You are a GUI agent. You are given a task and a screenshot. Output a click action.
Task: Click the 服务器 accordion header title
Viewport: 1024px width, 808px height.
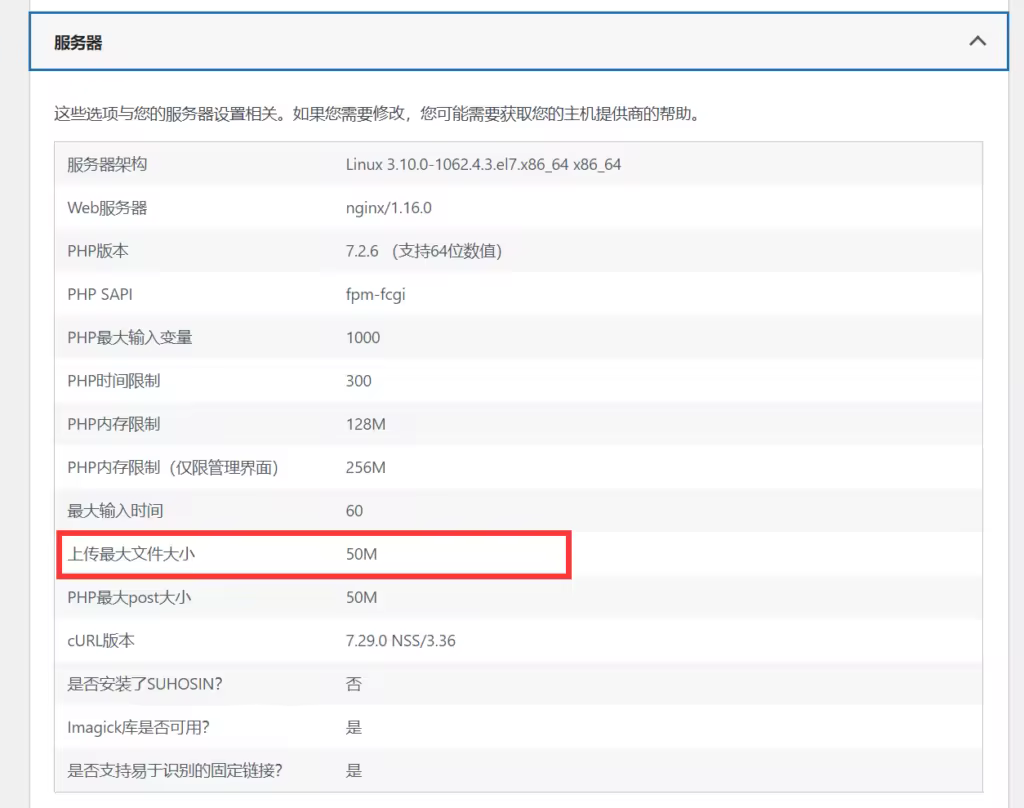click(78, 43)
